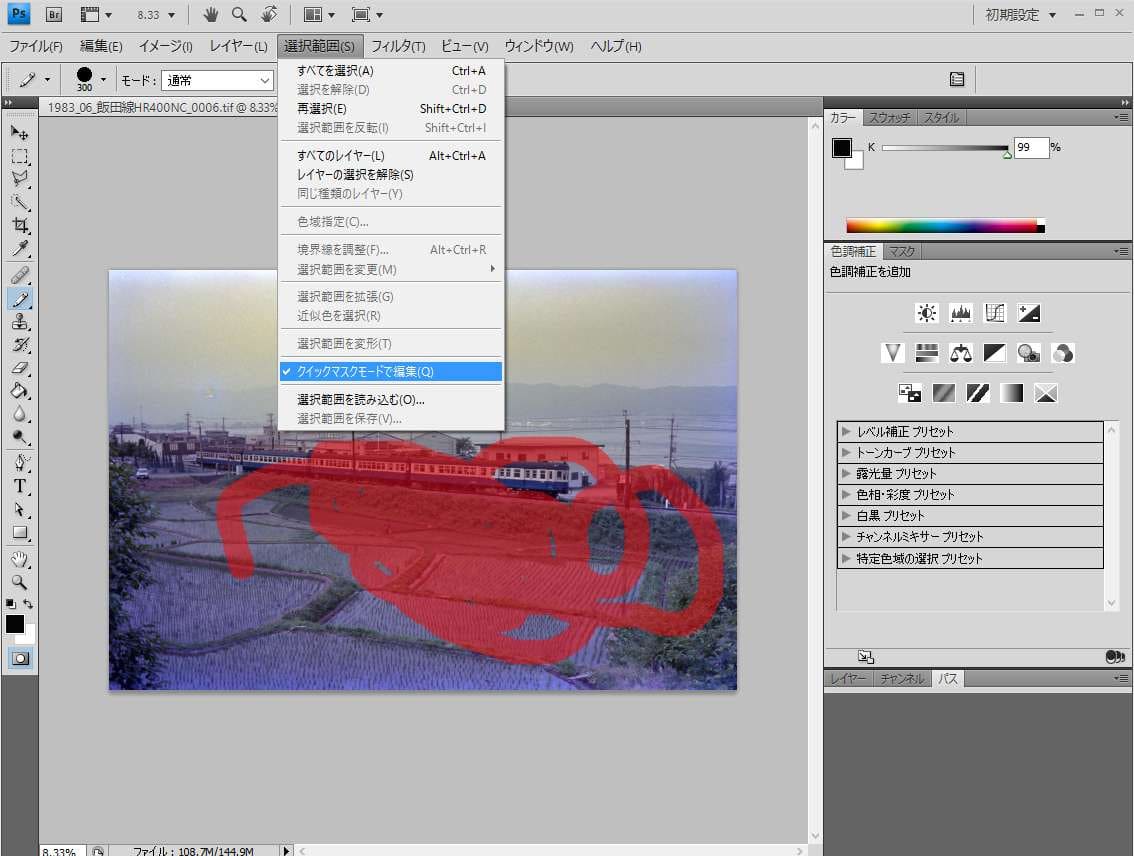Select the Move tool in toolbox
This screenshot has height=856, width=1134.
[19, 133]
